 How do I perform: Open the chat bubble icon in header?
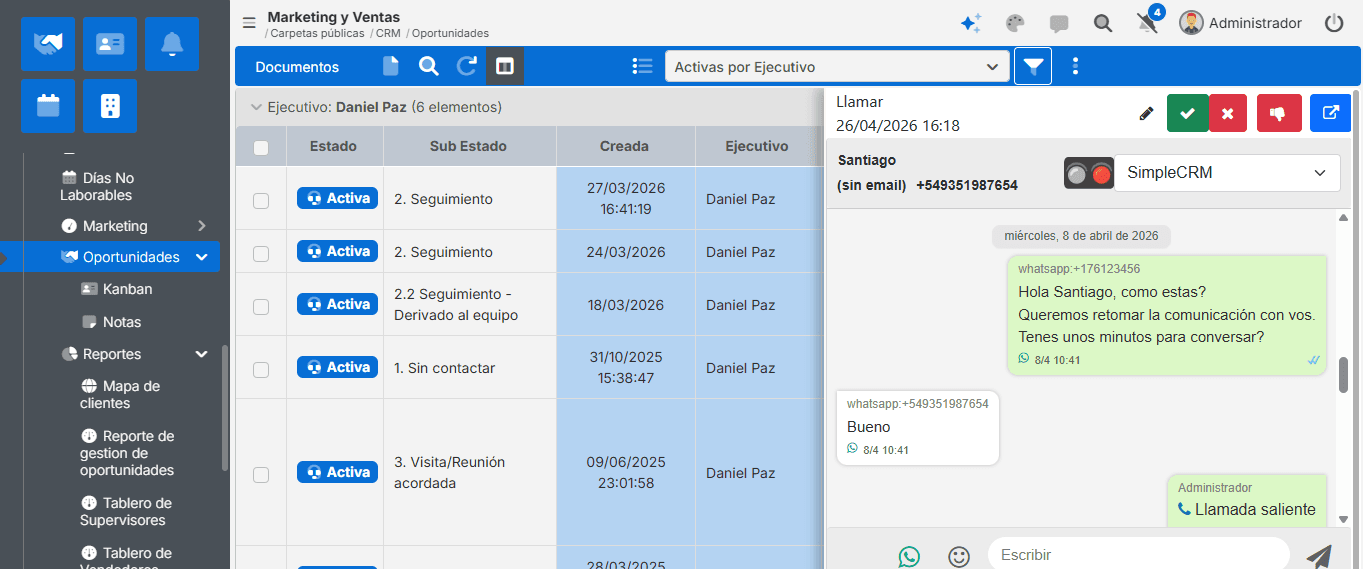pos(1059,23)
